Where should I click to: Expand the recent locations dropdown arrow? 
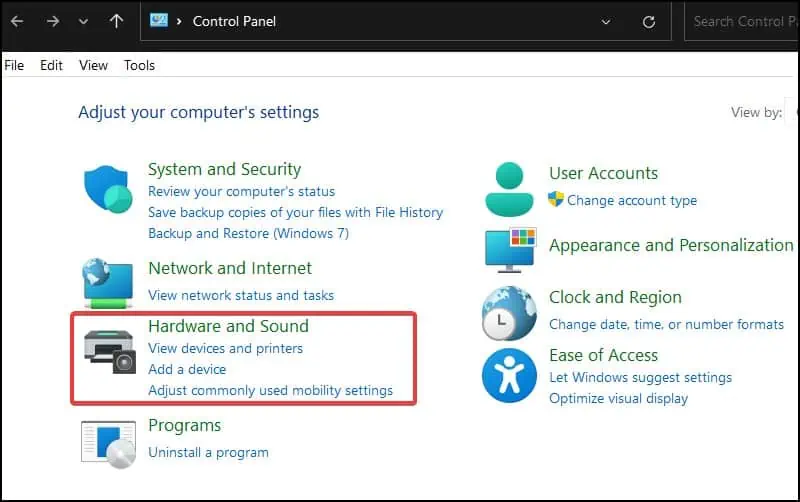84,21
